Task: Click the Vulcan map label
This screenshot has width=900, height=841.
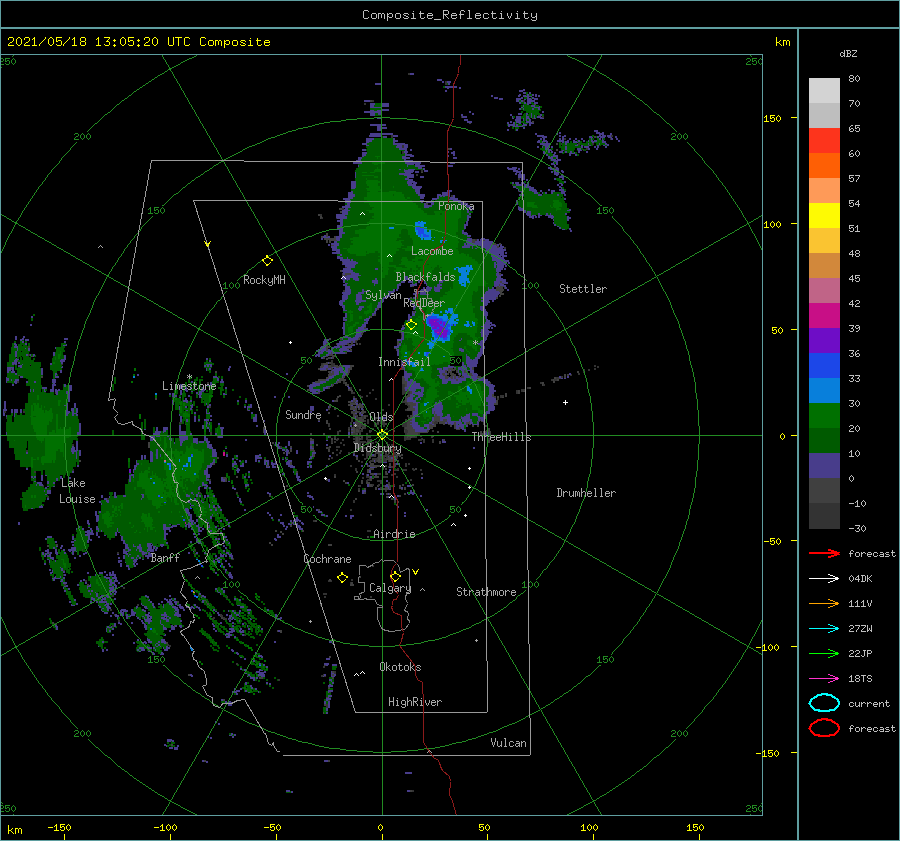Action: tap(508, 743)
